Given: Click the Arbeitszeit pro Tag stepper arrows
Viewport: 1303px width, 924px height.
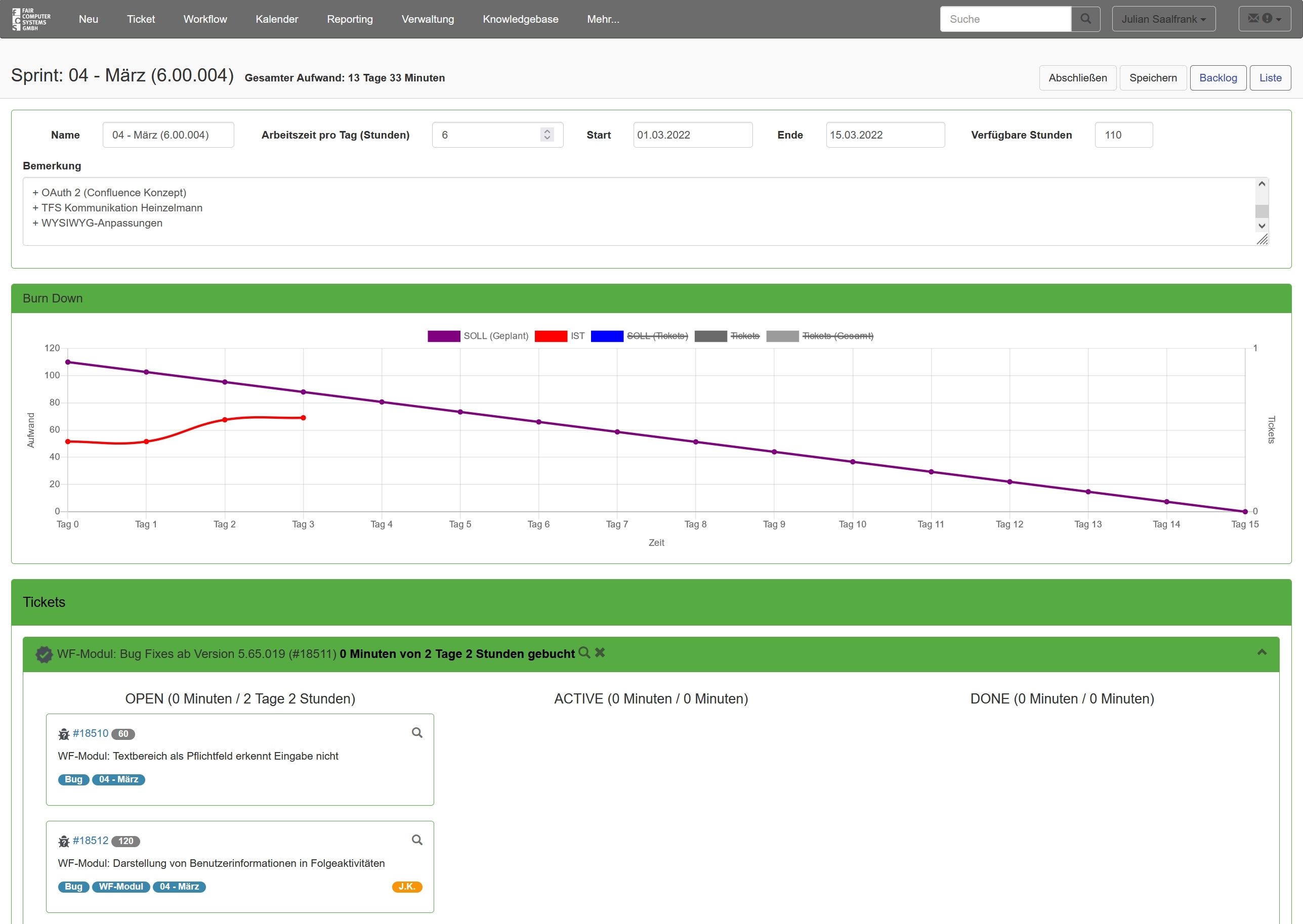Looking at the screenshot, I should tap(547, 135).
